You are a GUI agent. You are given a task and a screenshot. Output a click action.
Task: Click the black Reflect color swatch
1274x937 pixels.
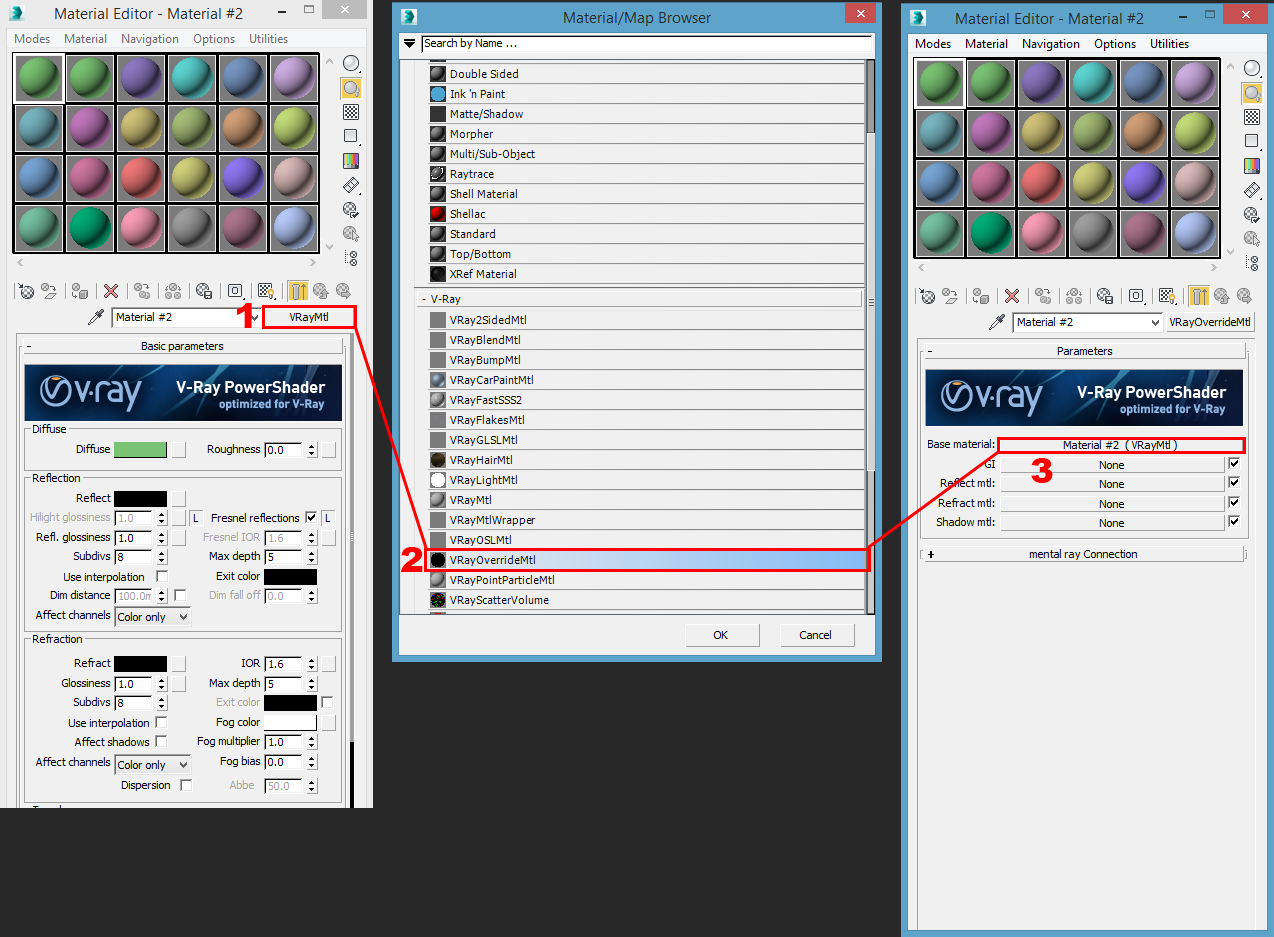tap(140, 498)
